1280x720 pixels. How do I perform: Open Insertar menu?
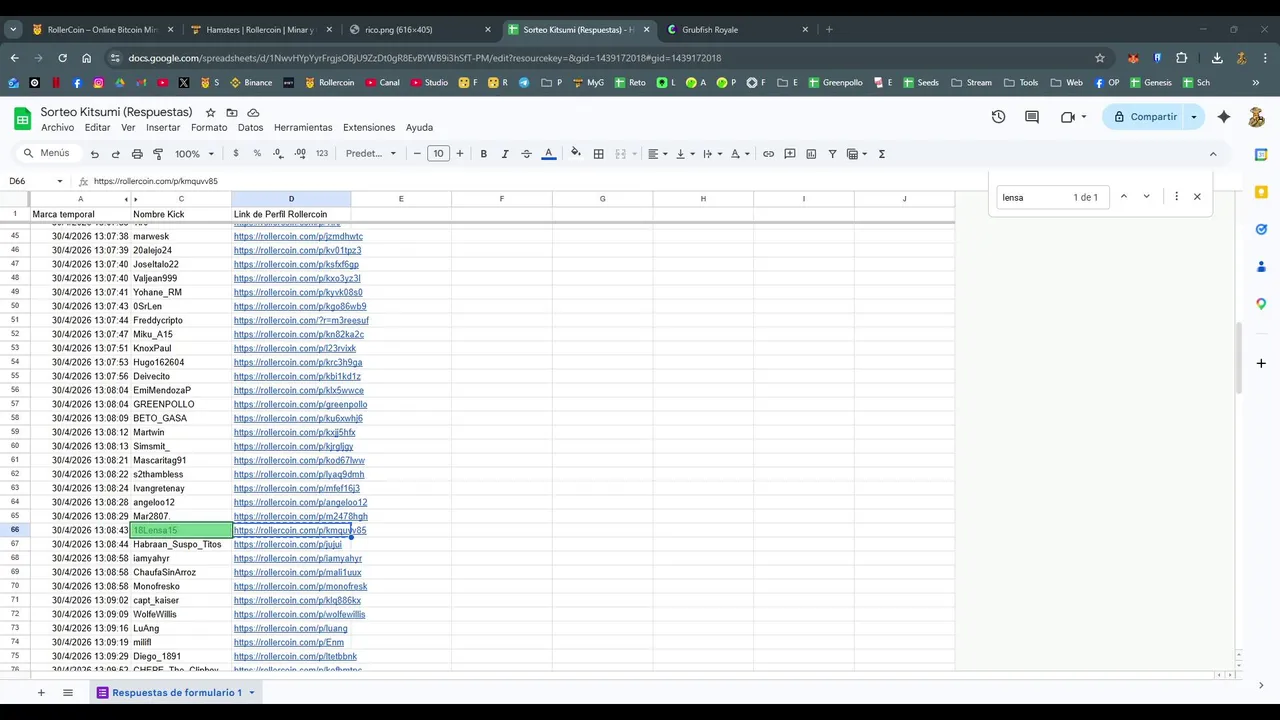163,128
